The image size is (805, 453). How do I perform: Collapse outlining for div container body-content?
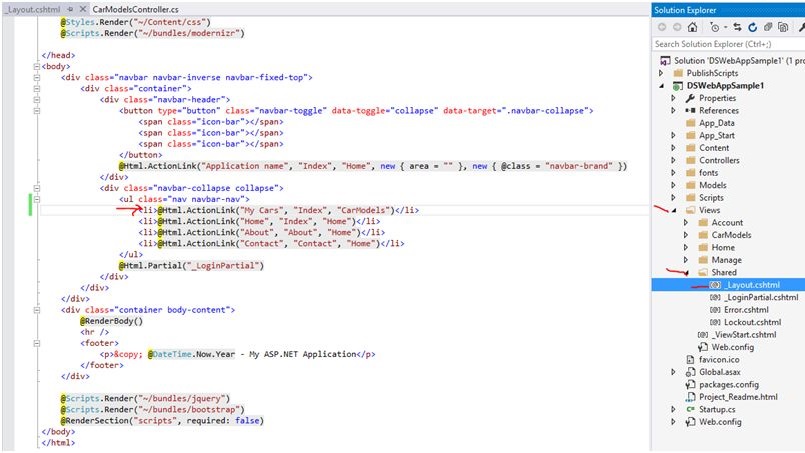tap(36, 310)
